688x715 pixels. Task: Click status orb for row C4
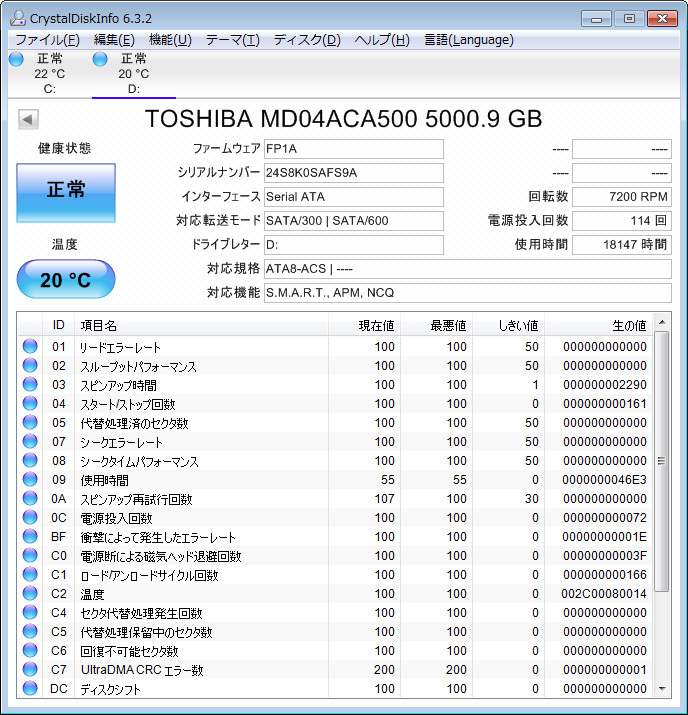coord(30,612)
